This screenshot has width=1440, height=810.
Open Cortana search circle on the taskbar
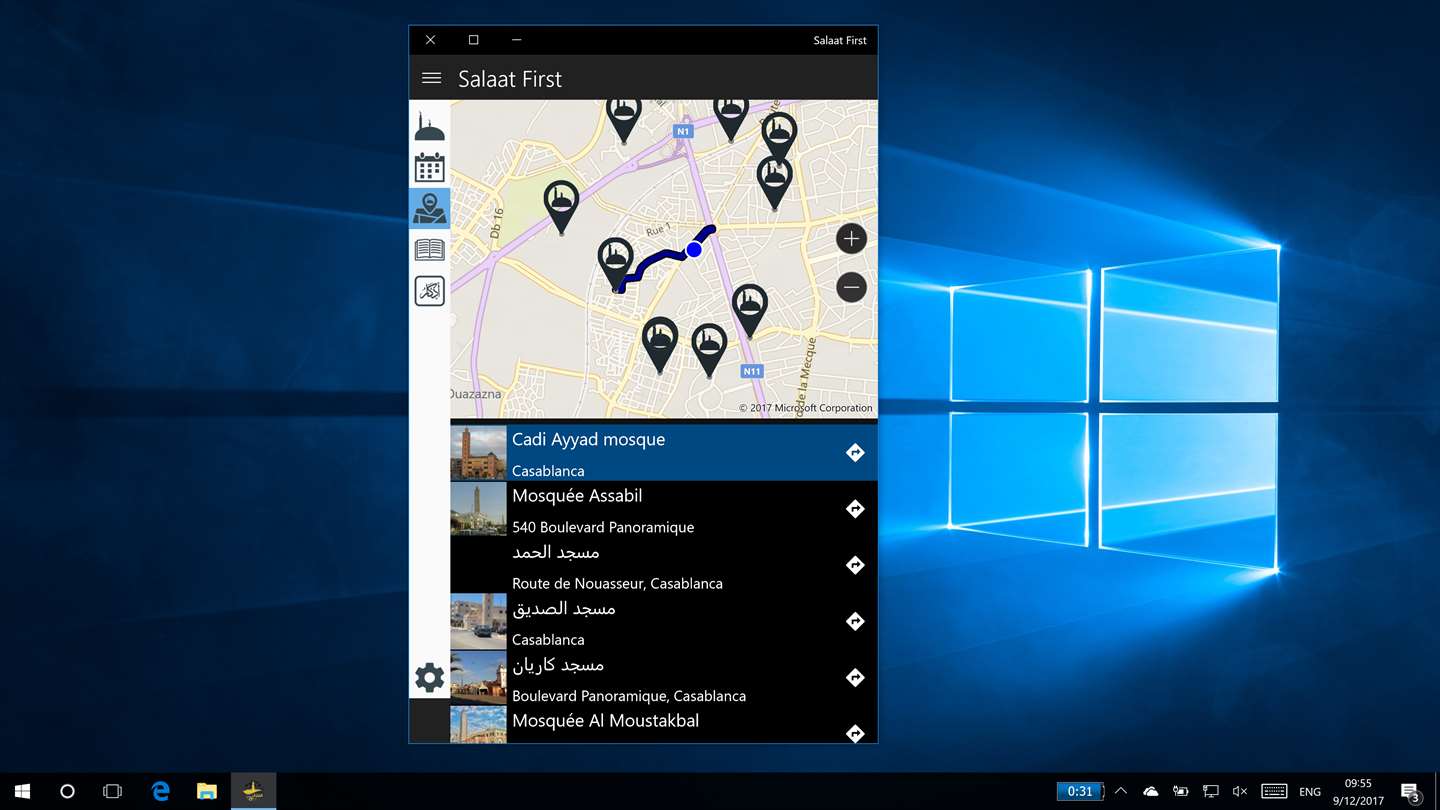point(67,791)
